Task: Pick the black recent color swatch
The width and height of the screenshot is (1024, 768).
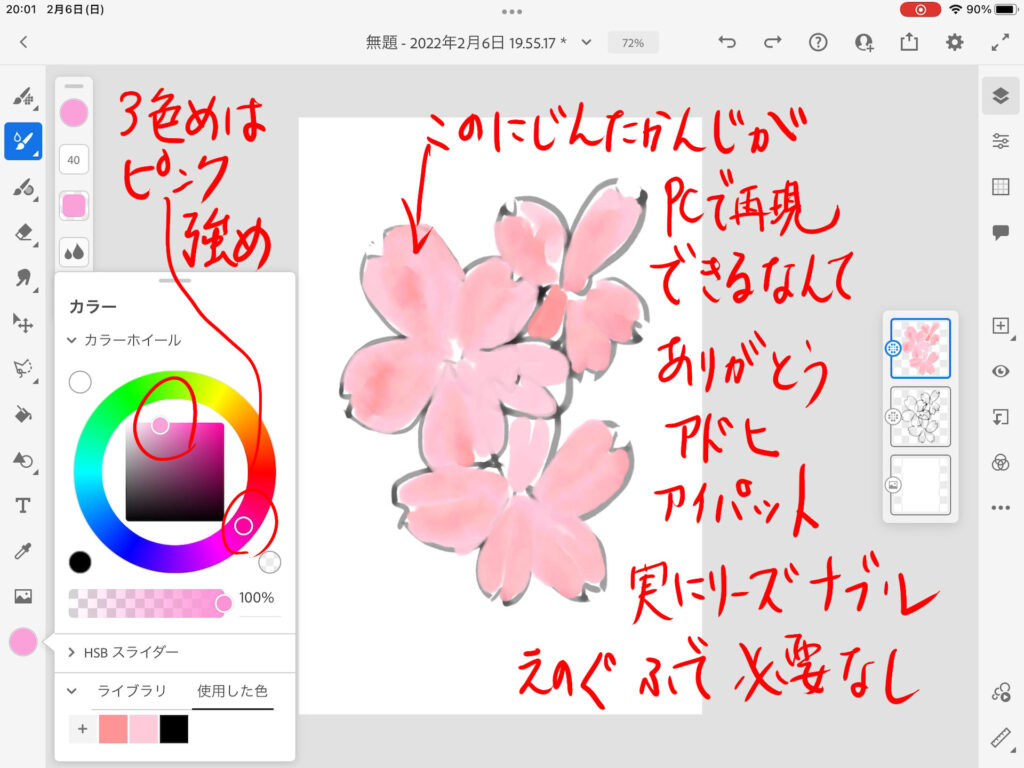Action: [x=174, y=729]
